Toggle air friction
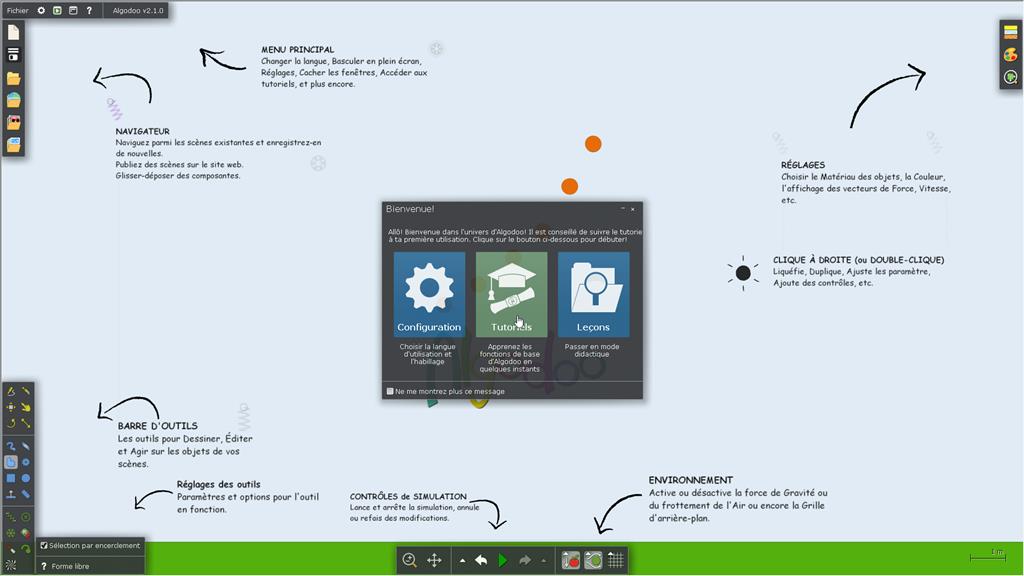The width and height of the screenshot is (1024, 576). (x=593, y=560)
